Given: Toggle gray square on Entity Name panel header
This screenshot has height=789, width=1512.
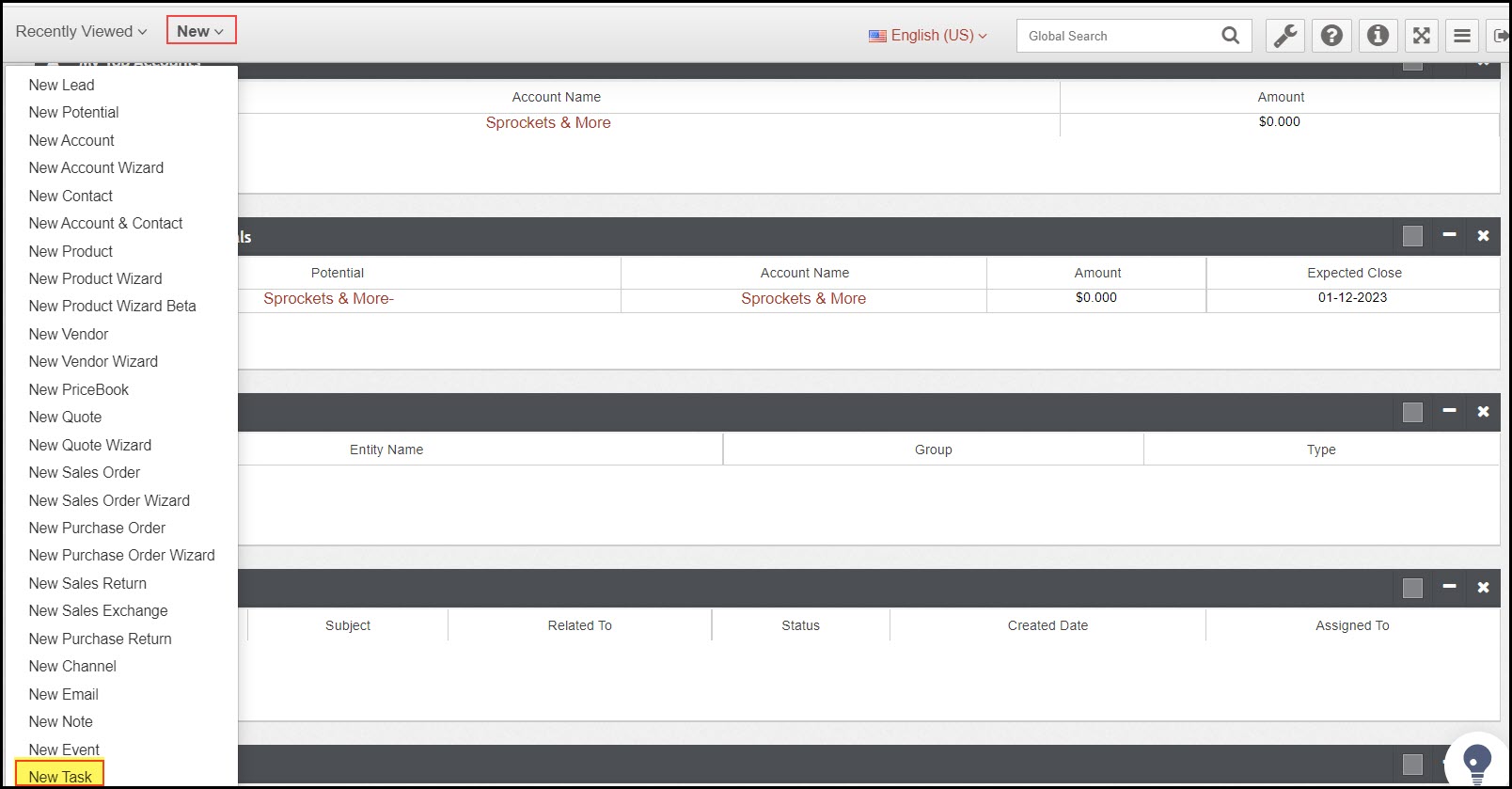Looking at the screenshot, I should [1412, 412].
